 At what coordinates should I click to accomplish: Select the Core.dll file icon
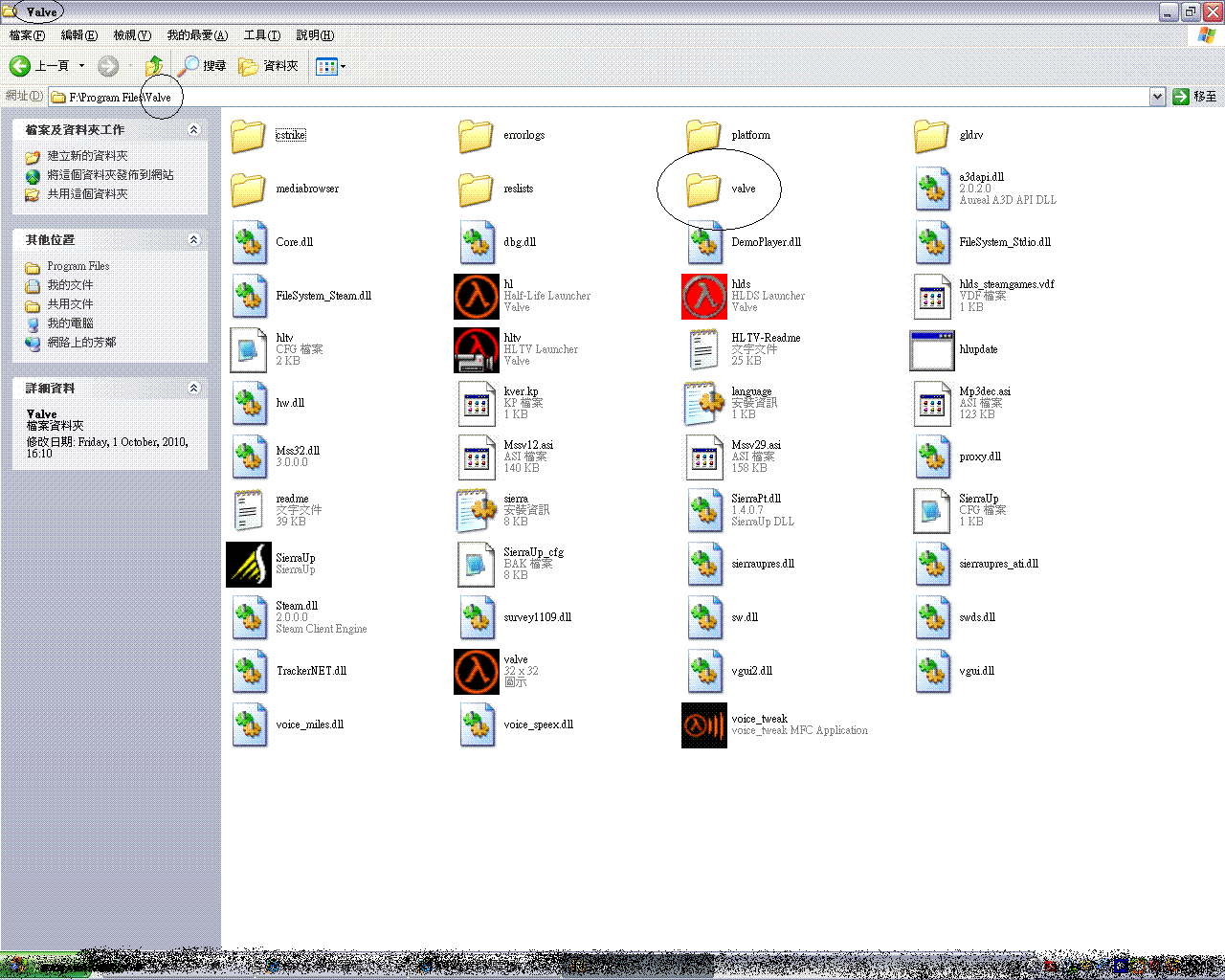250,243
